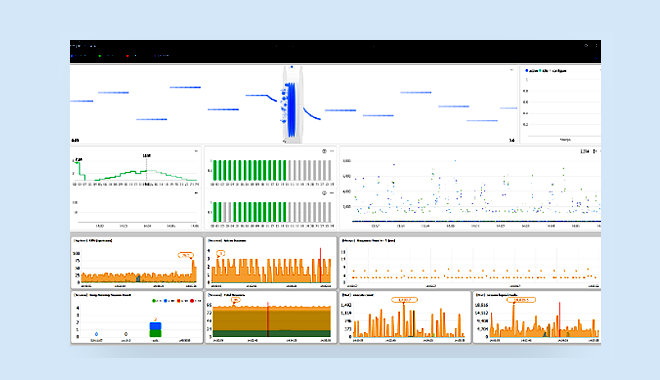Open dash menu on lower green bar panel
660x380 pixels.
[x=332, y=193]
